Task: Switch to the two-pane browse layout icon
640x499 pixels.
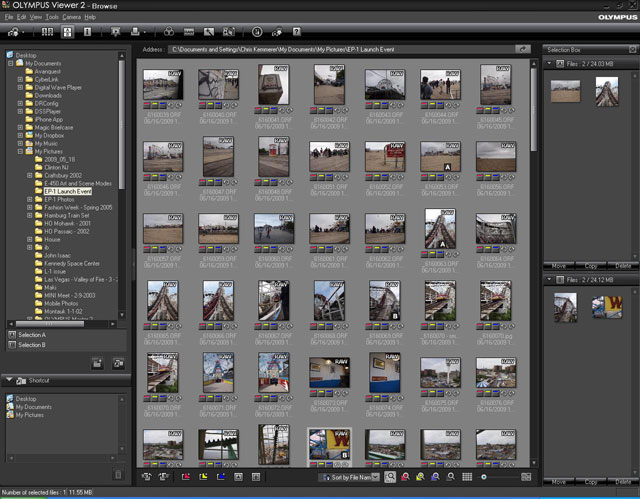Action: (x=47, y=32)
